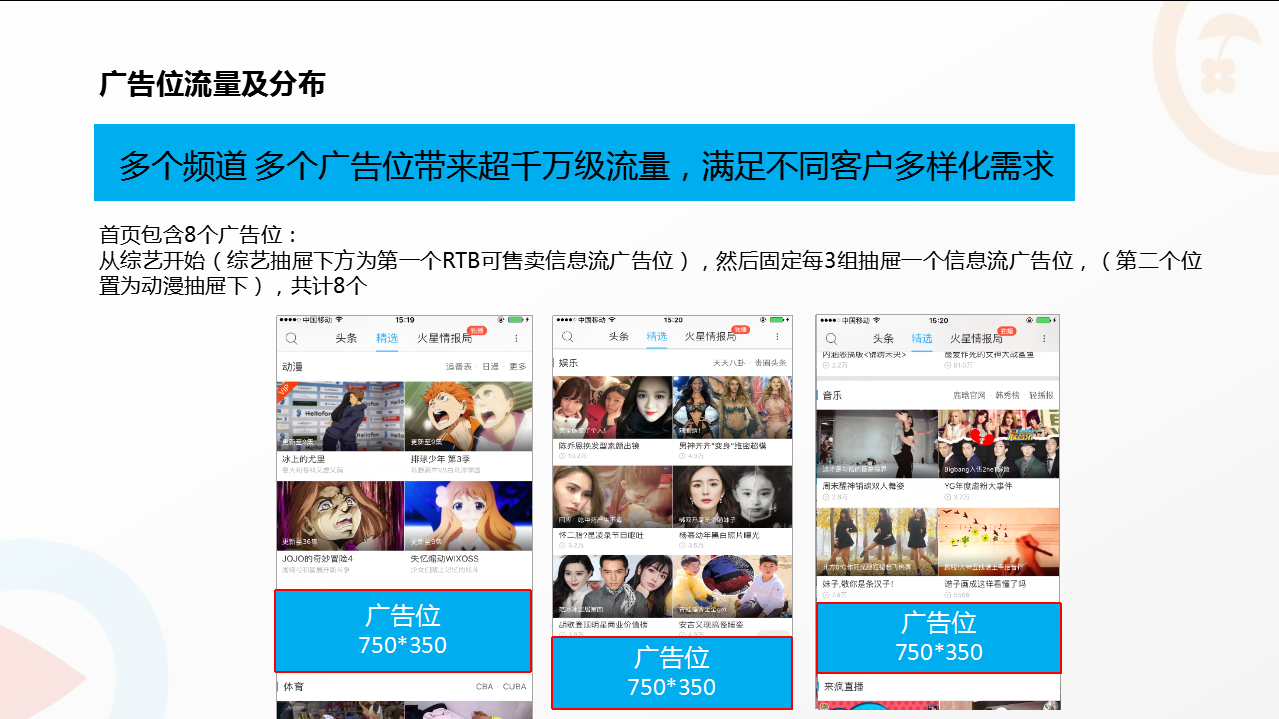Switch to 头条 tab in the right phone
This screenshot has height=719, width=1279.
tap(883, 339)
